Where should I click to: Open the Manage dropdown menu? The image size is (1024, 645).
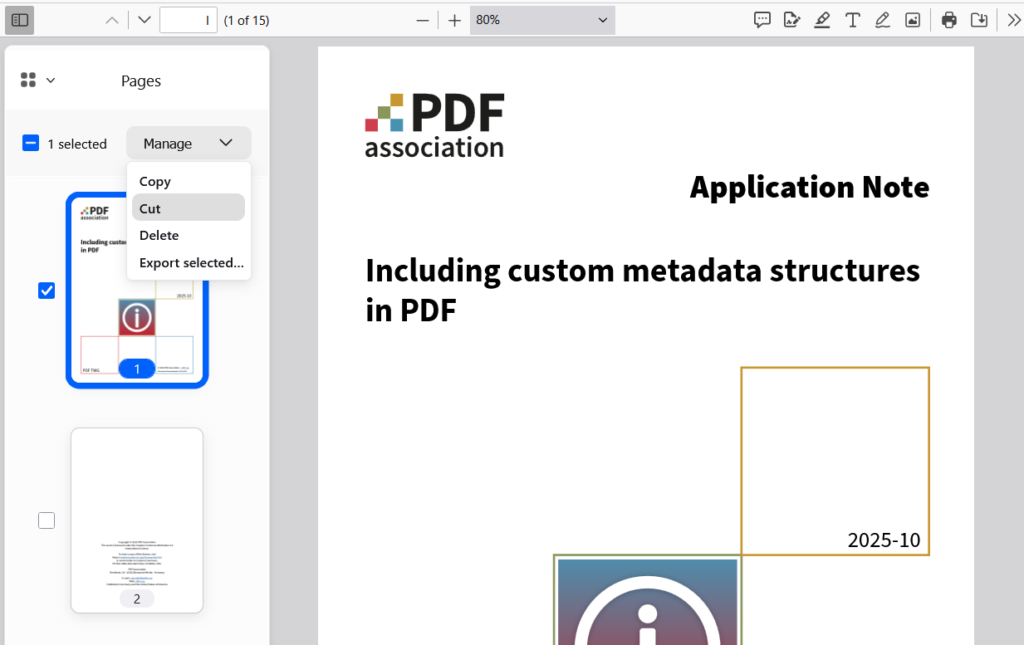[188, 143]
